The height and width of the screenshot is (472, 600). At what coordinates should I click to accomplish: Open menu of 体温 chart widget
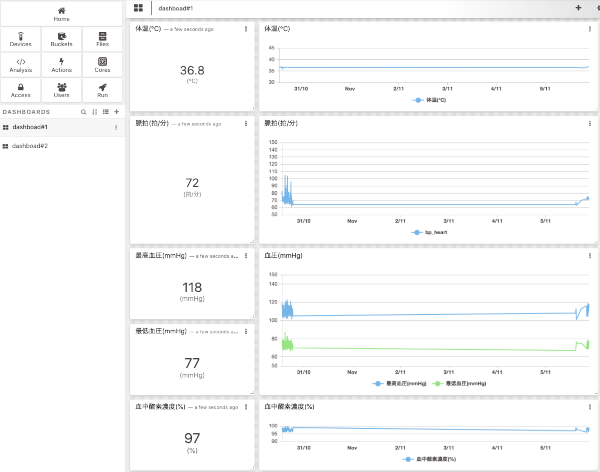(x=590, y=29)
